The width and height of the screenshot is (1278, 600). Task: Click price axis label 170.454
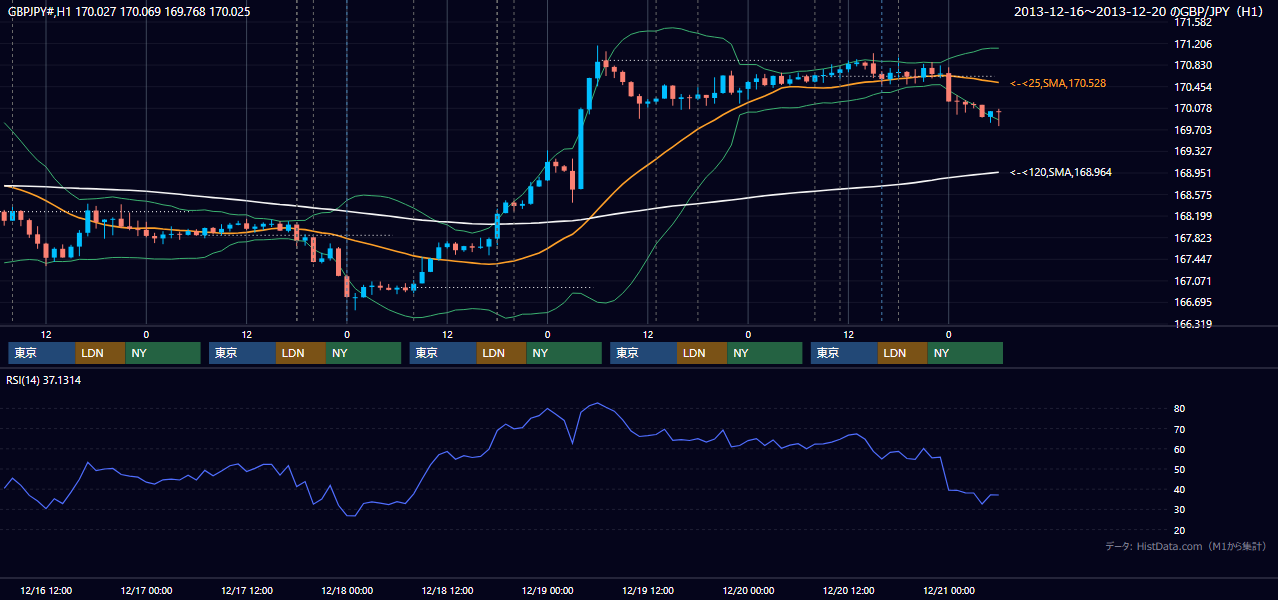coord(1193,87)
